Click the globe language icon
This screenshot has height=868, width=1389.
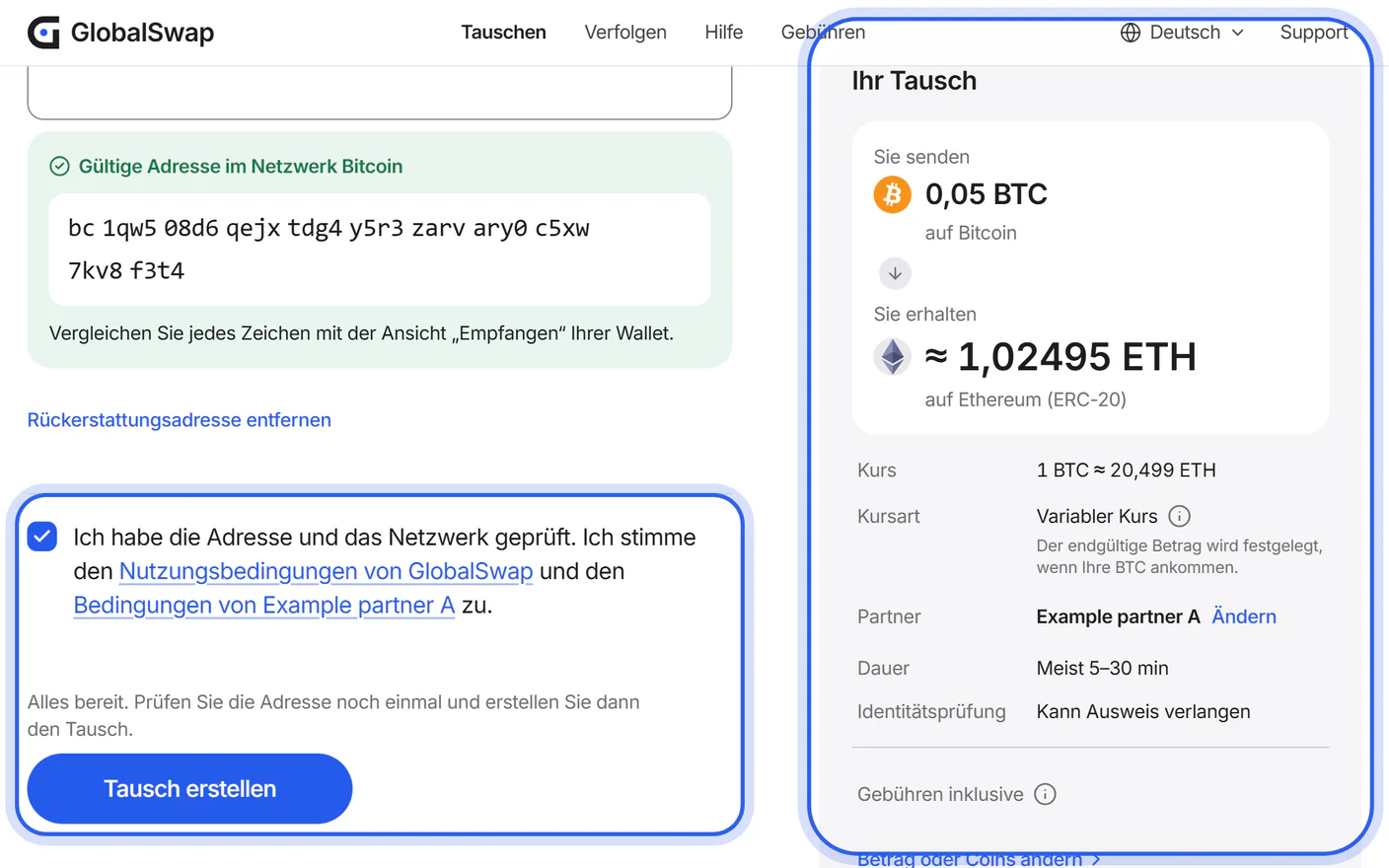click(1131, 33)
